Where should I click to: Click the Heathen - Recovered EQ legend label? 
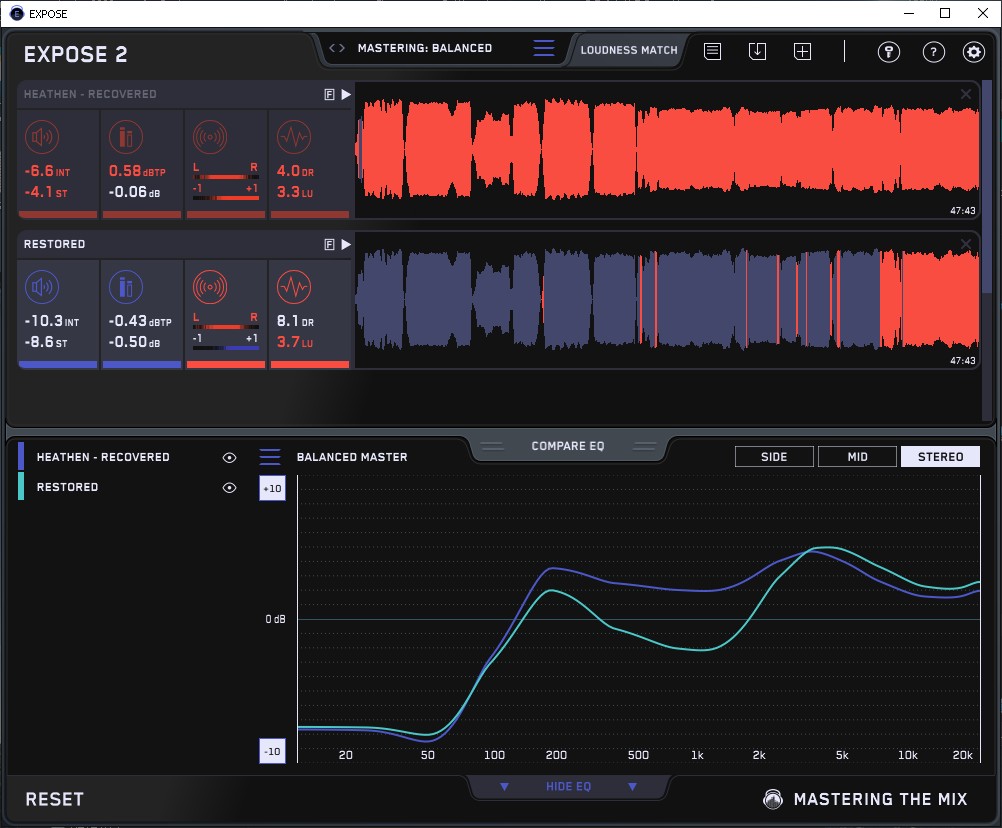click(x=103, y=457)
